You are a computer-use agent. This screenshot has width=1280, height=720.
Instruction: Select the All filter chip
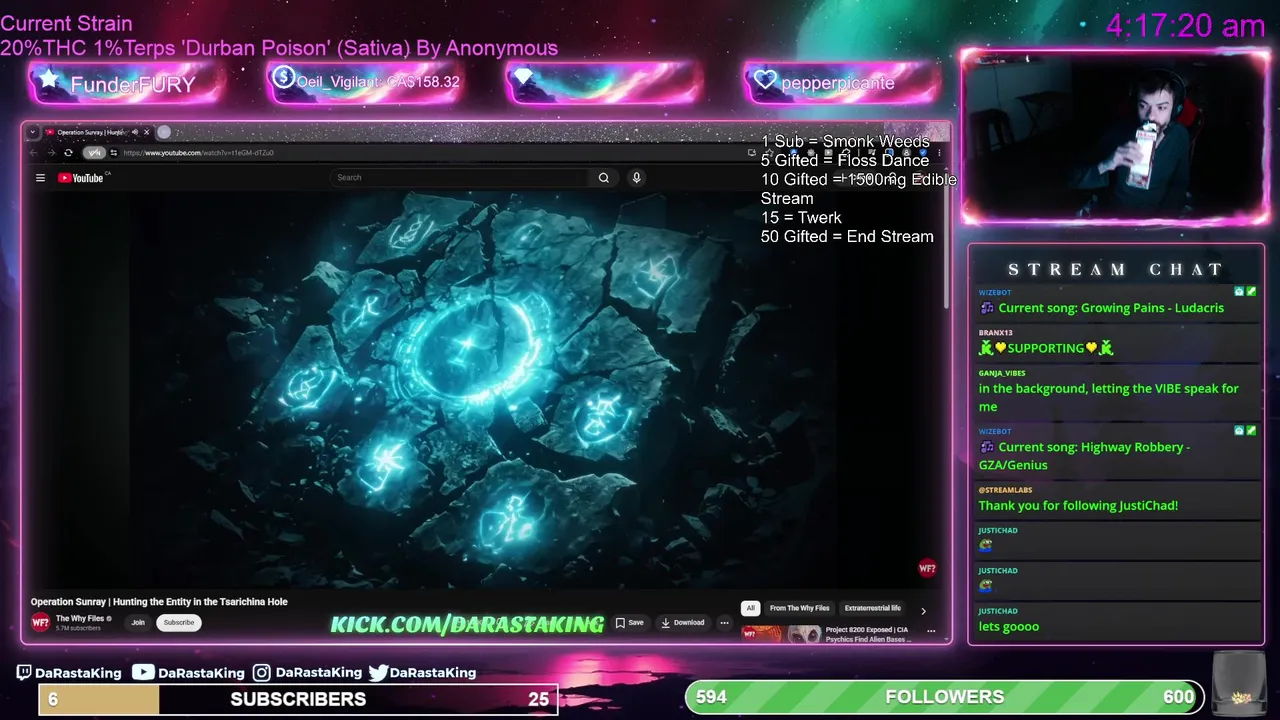pos(750,608)
